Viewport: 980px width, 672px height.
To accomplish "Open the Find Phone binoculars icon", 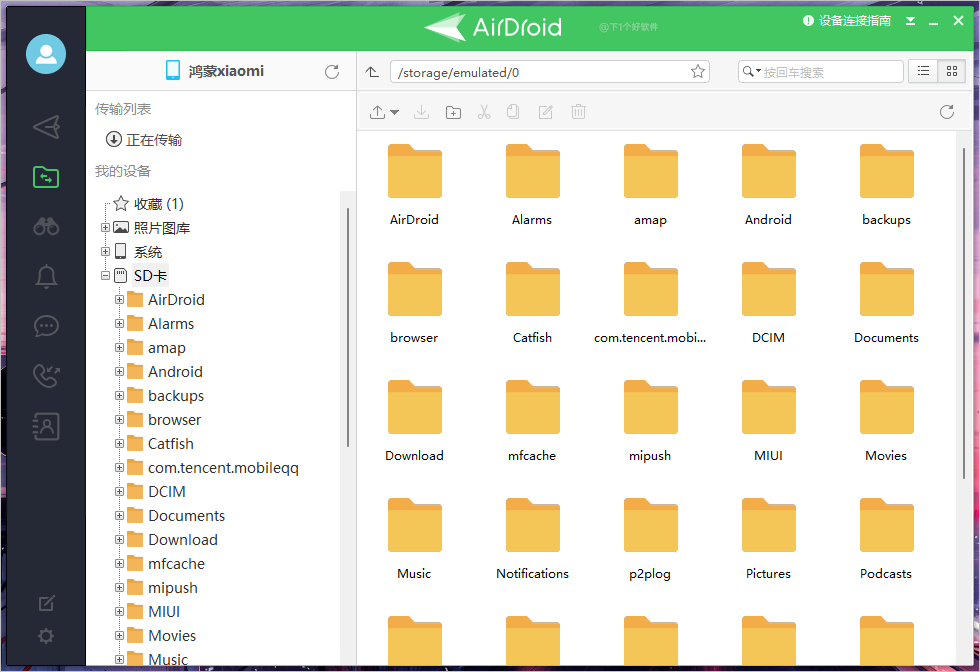I will point(46,226).
